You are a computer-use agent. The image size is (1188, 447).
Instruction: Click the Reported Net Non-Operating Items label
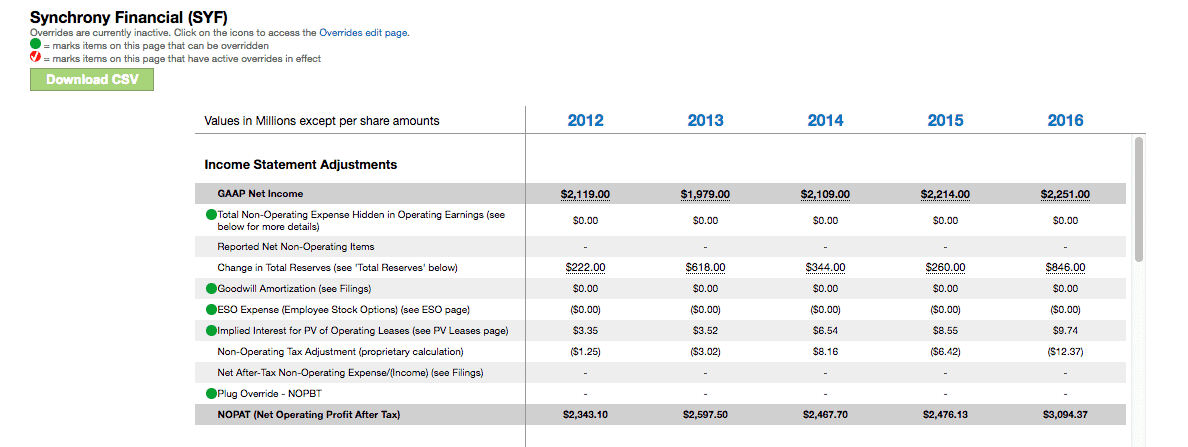point(295,246)
